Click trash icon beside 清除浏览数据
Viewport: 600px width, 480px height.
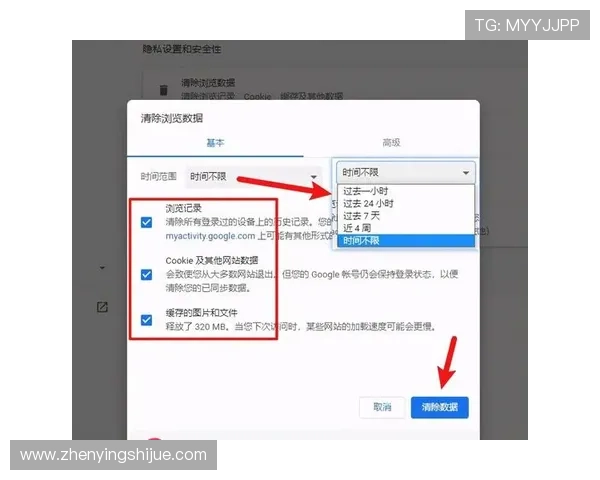pos(163,90)
